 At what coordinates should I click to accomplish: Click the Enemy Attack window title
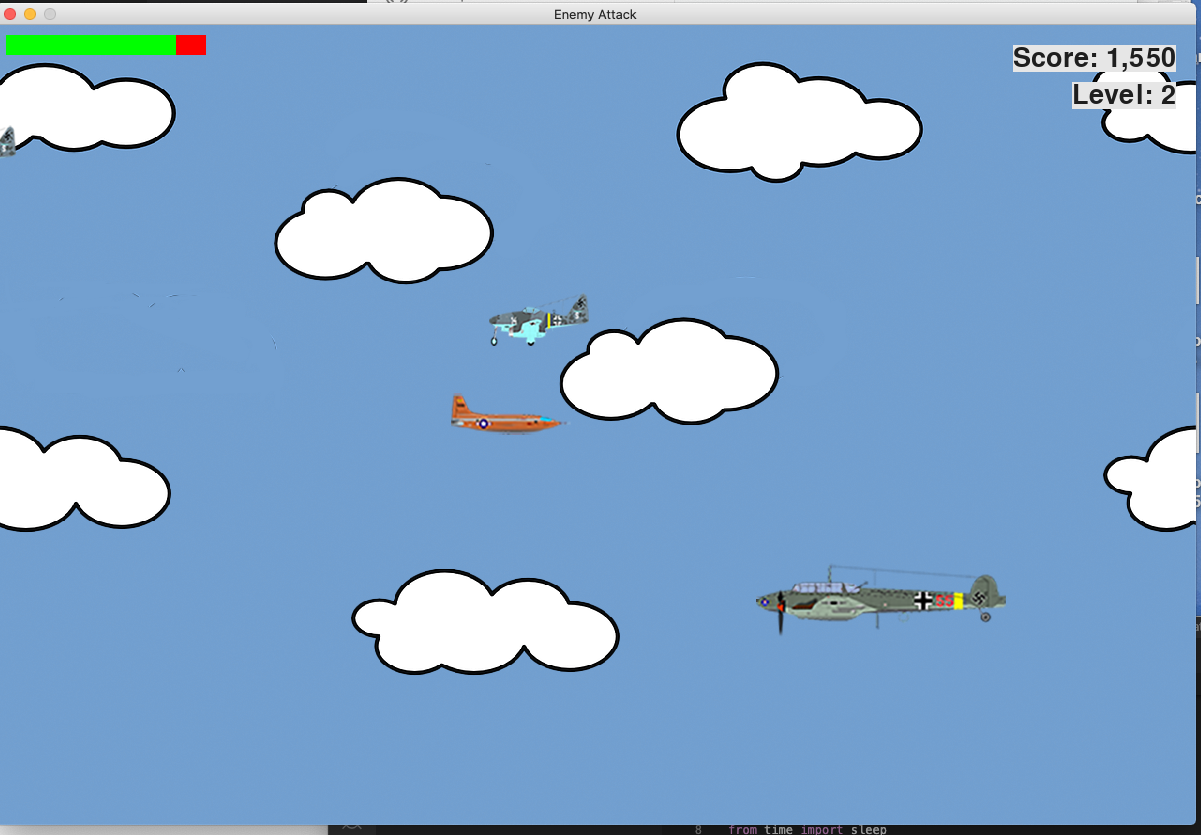(595, 14)
